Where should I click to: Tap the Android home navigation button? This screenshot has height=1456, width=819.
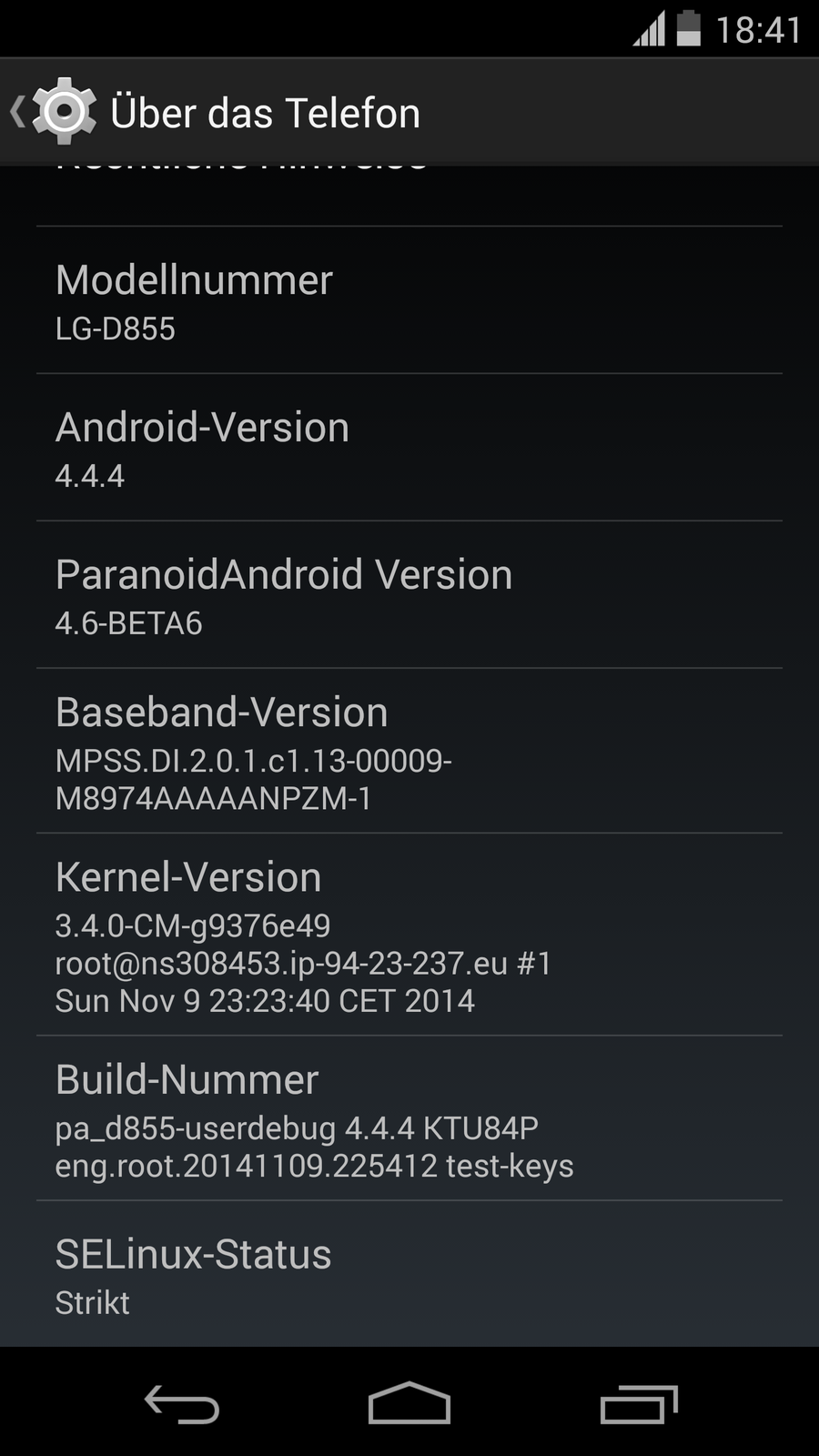coord(409,1402)
